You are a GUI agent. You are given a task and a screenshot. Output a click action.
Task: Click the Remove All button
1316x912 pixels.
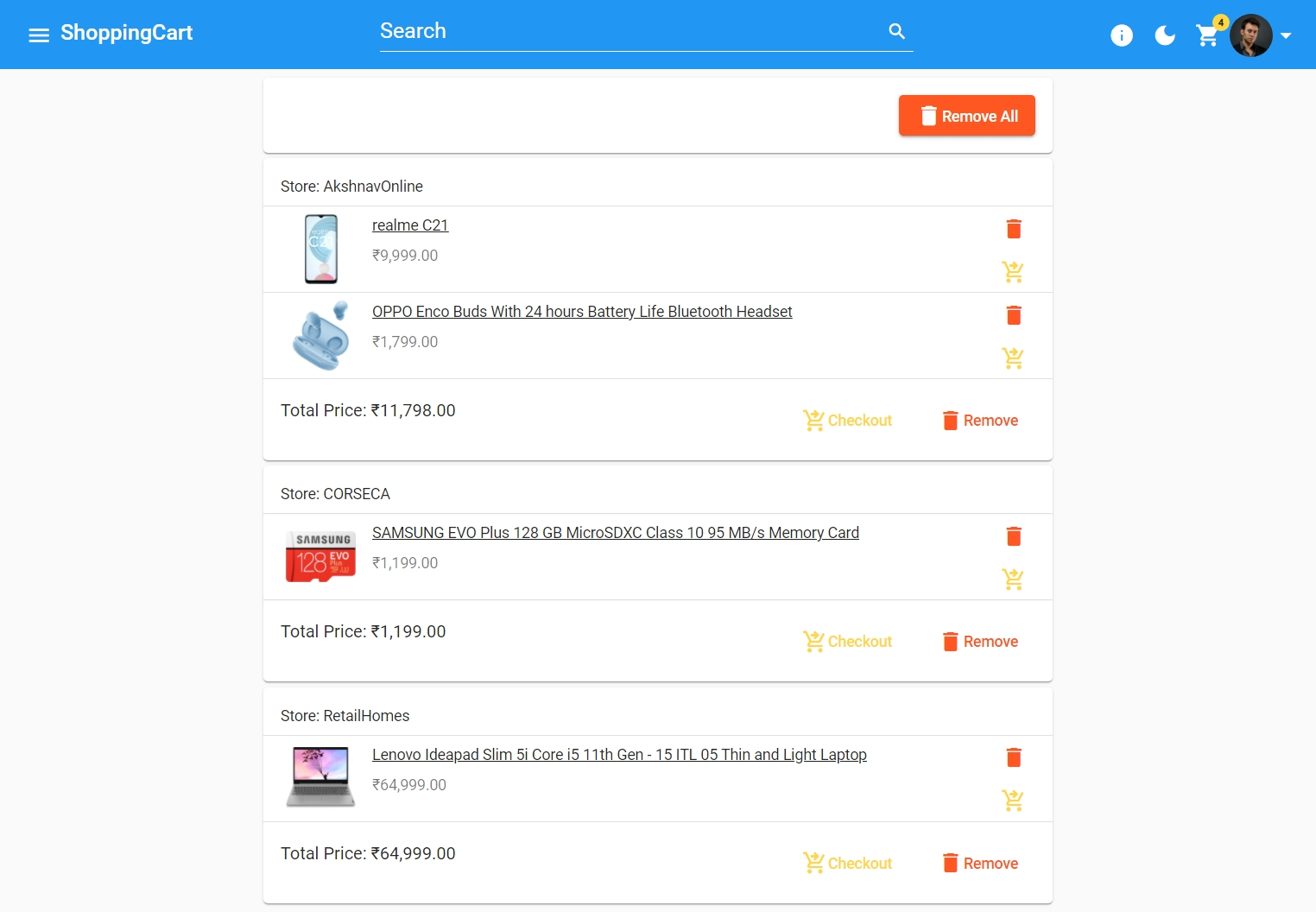click(967, 116)
